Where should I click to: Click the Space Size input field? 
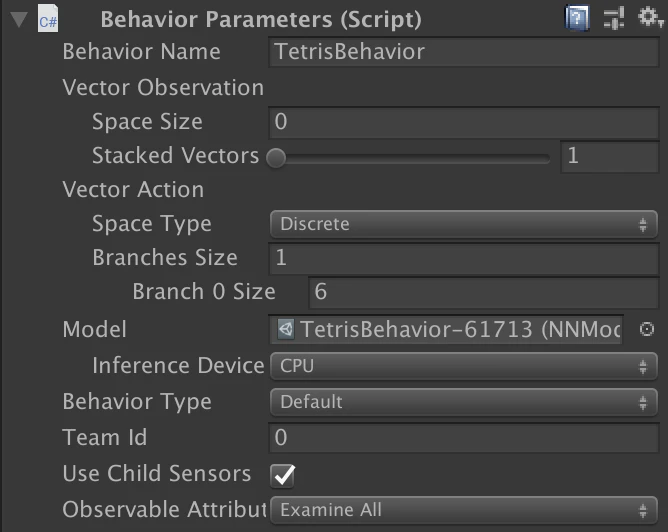(x=463, y=122)
